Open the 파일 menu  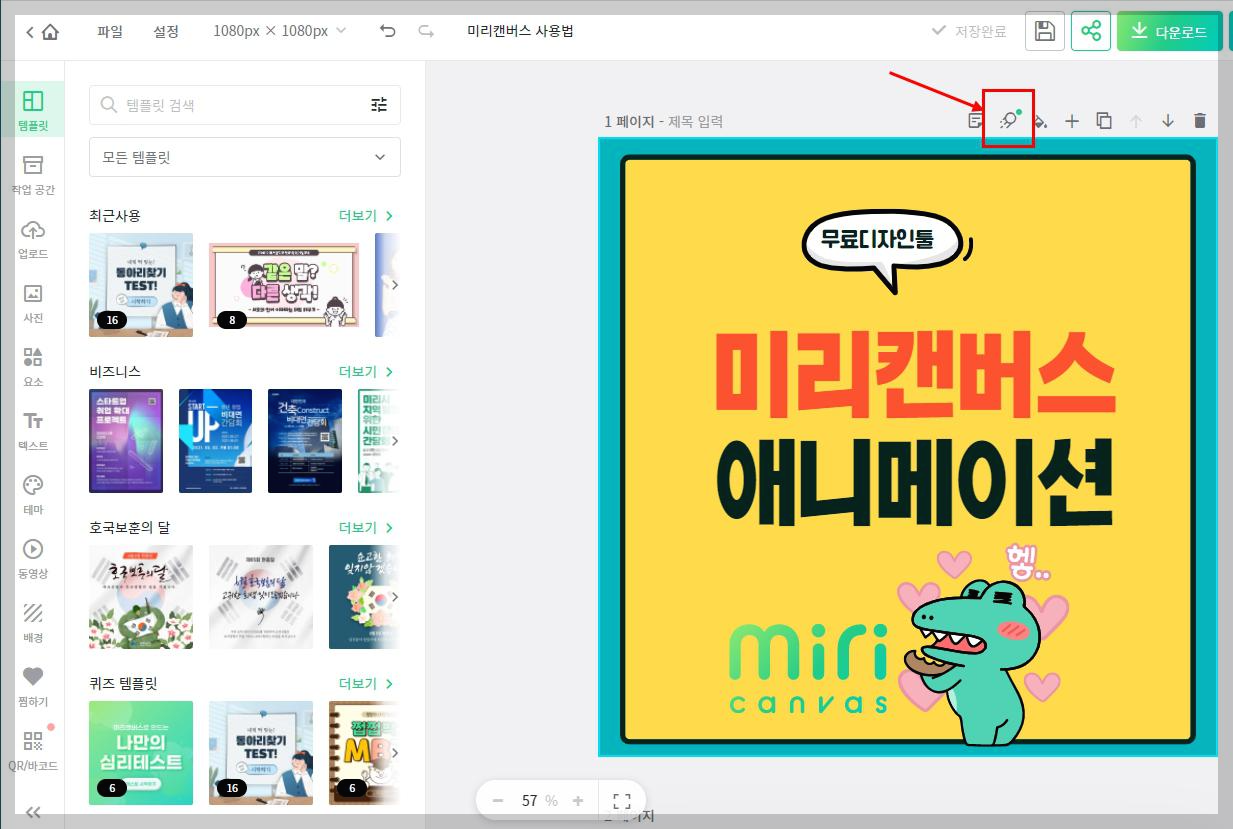tap(109, 31)
